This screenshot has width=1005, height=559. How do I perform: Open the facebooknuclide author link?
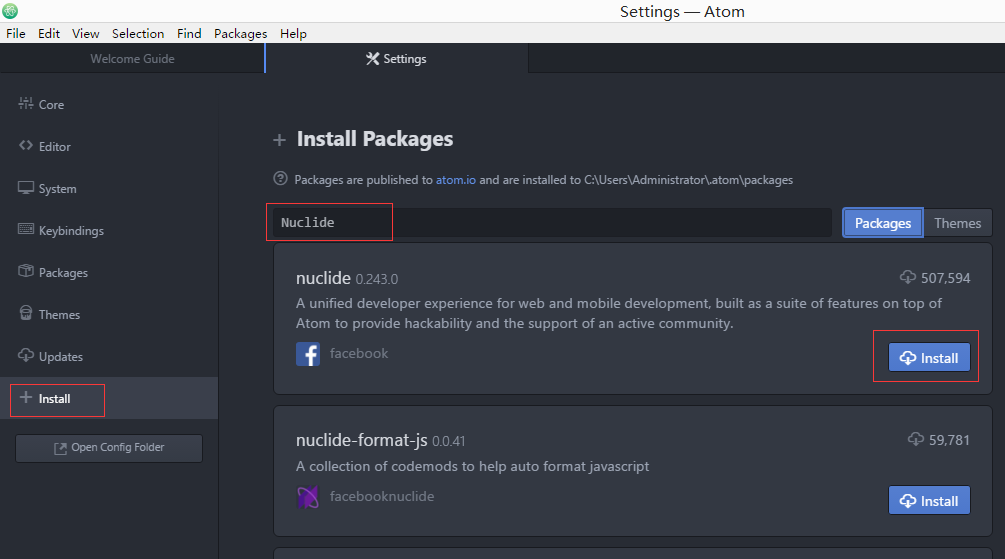[382, 496]
